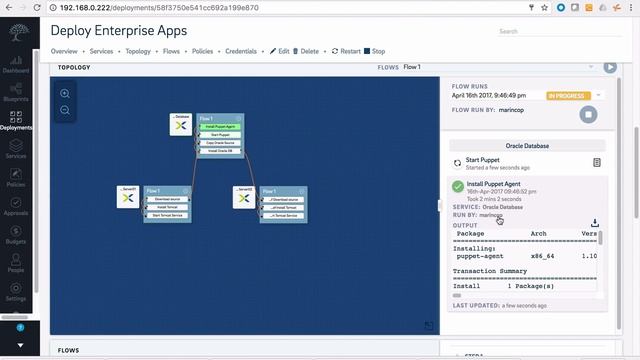Click Restart deployment

(346, 51)
